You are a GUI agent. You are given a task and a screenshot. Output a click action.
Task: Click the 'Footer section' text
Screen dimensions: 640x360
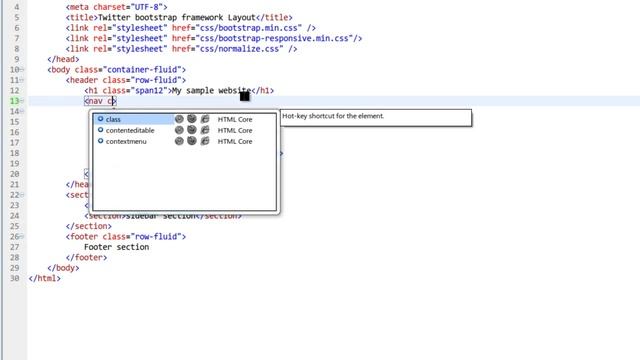[x=116, y=247]
